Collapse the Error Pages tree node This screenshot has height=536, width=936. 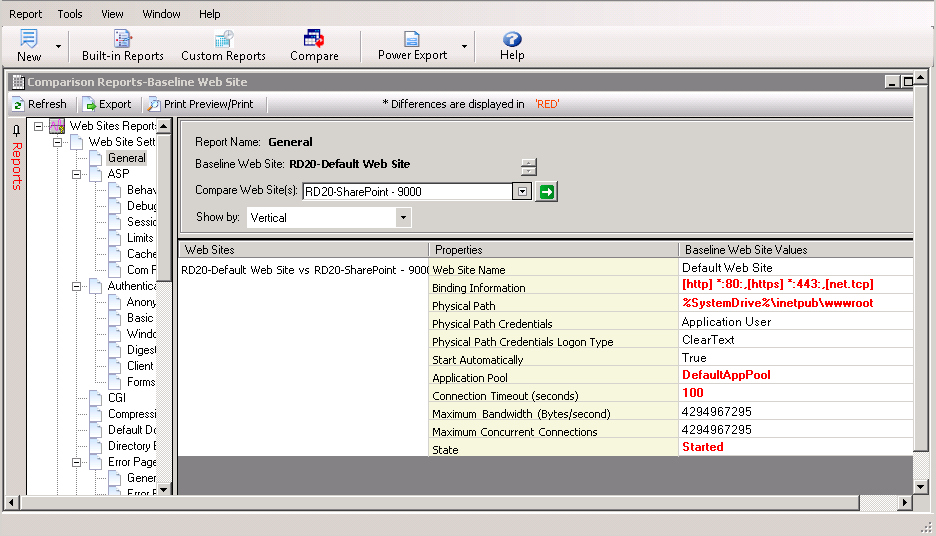point(76,463)
